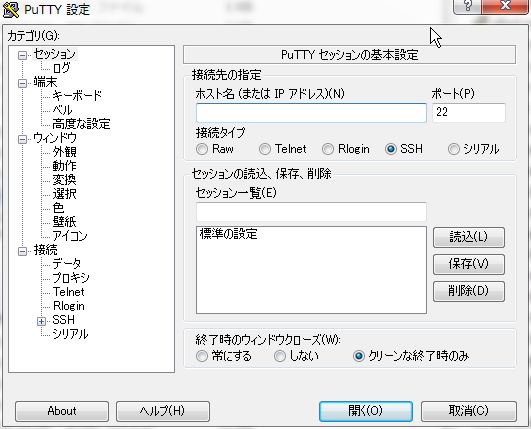Open the データ category

click(67, 264)
